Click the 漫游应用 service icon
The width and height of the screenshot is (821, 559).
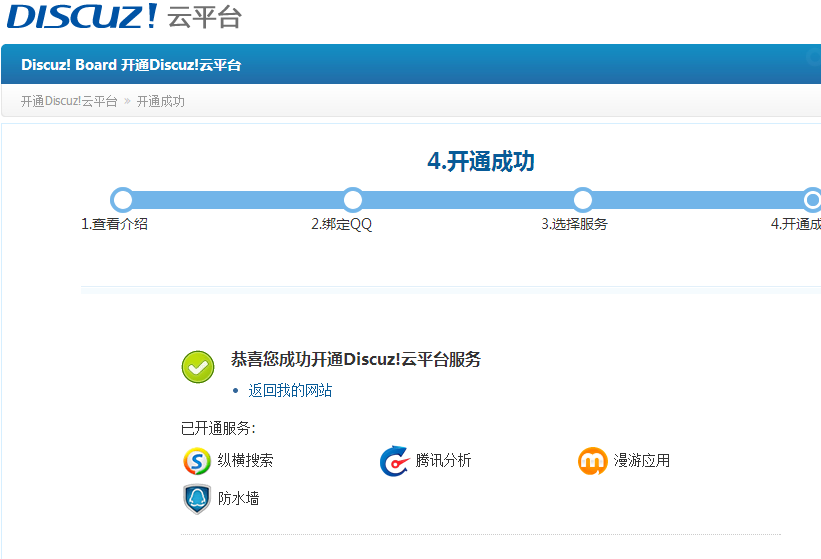click(x=593, y=461)
